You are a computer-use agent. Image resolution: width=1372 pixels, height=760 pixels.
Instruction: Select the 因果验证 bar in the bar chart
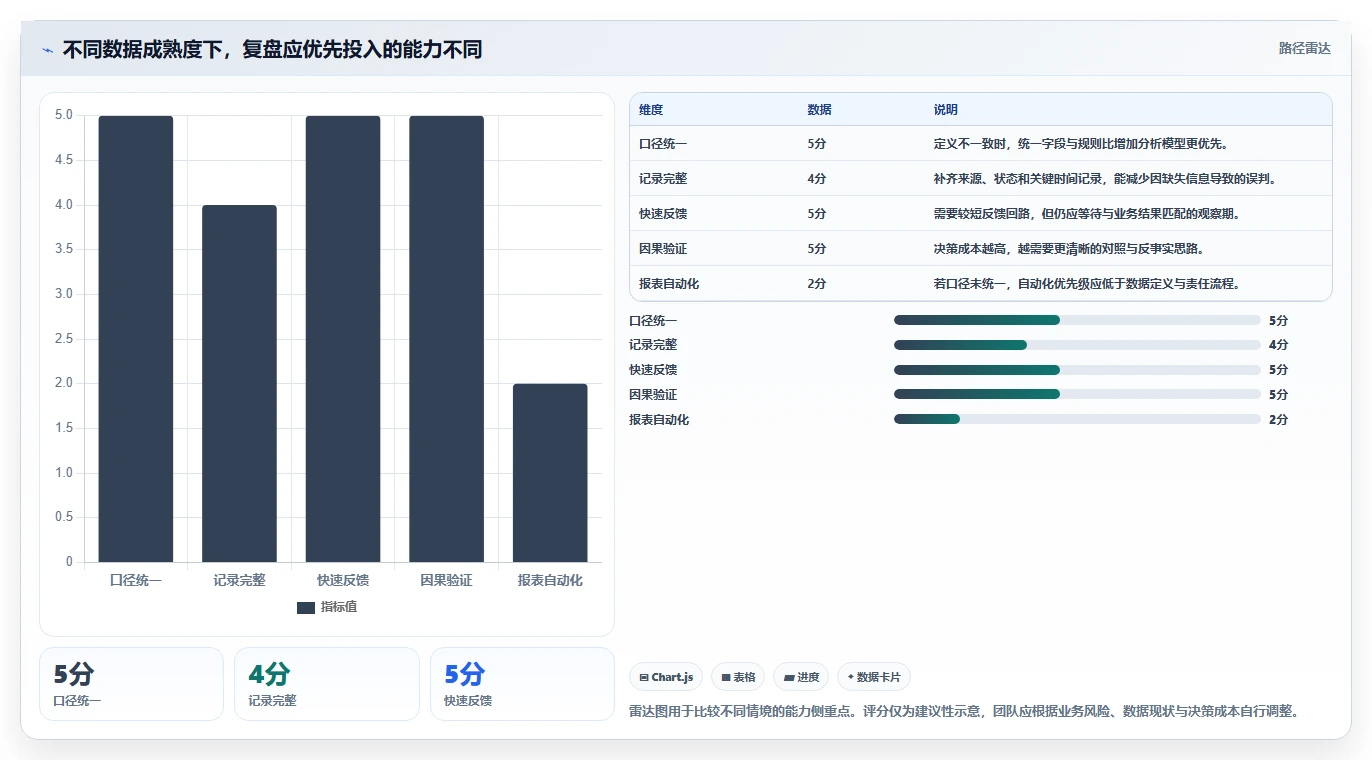pyautogui.click(x=446, y=339)
